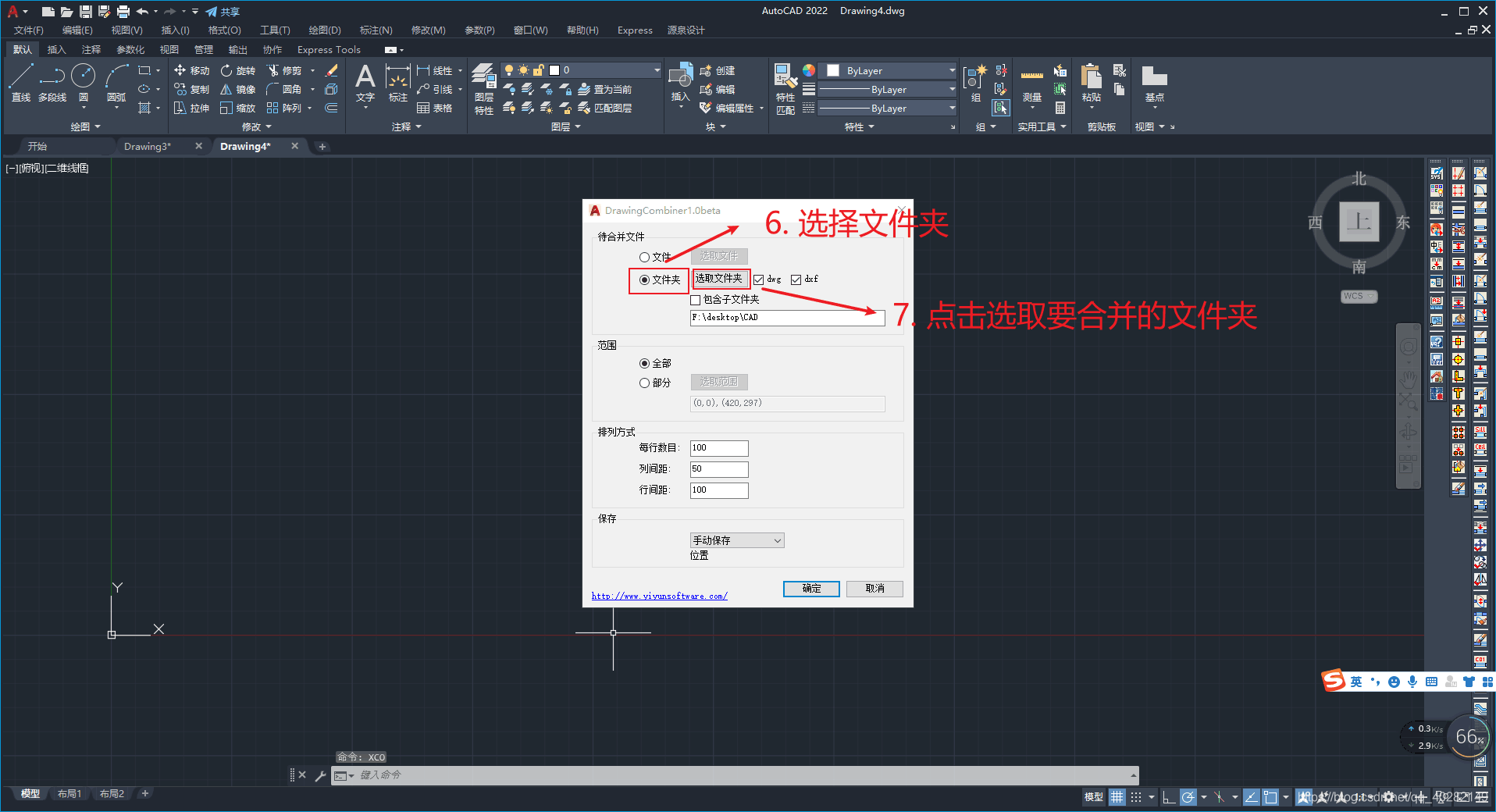Enable 包含子文件夹 checkbox
This screenshot has width=1496, height=812.
[696, 300]
